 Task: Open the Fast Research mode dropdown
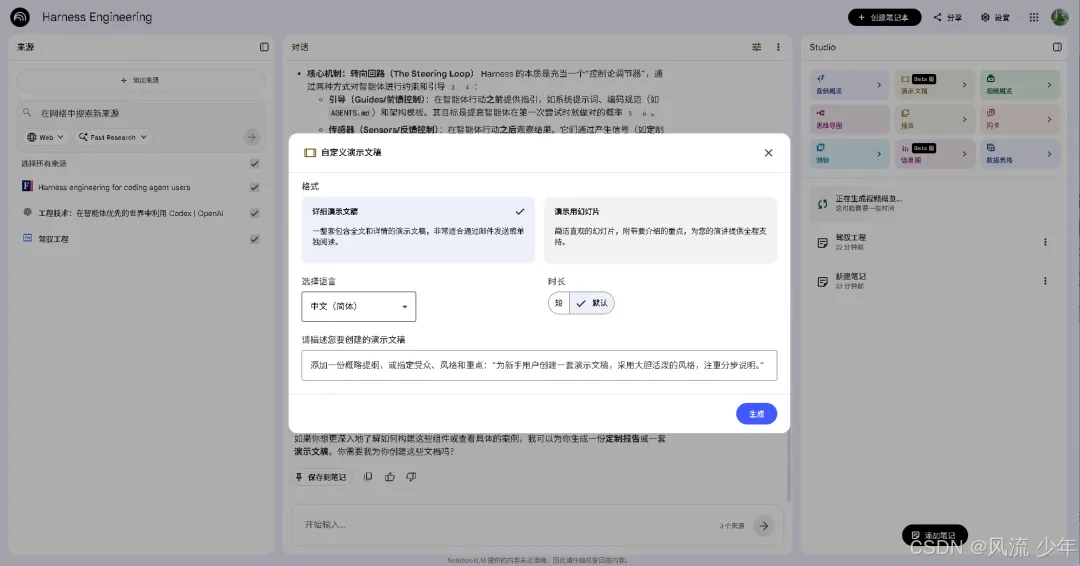point(113,137)
